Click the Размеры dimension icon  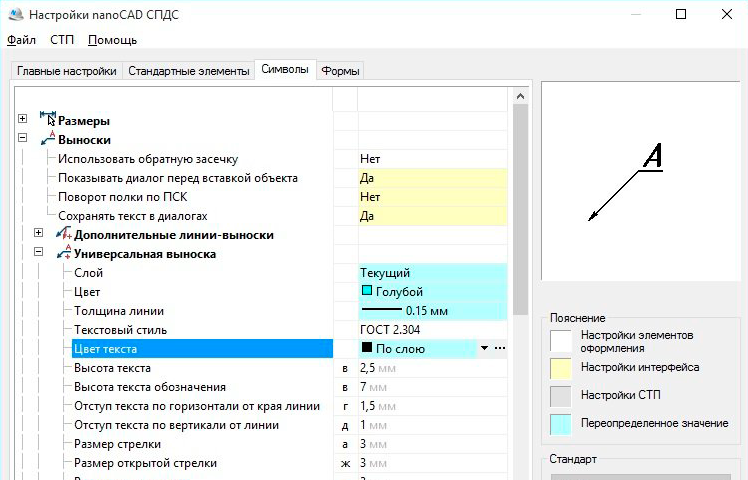pos(48,118)
